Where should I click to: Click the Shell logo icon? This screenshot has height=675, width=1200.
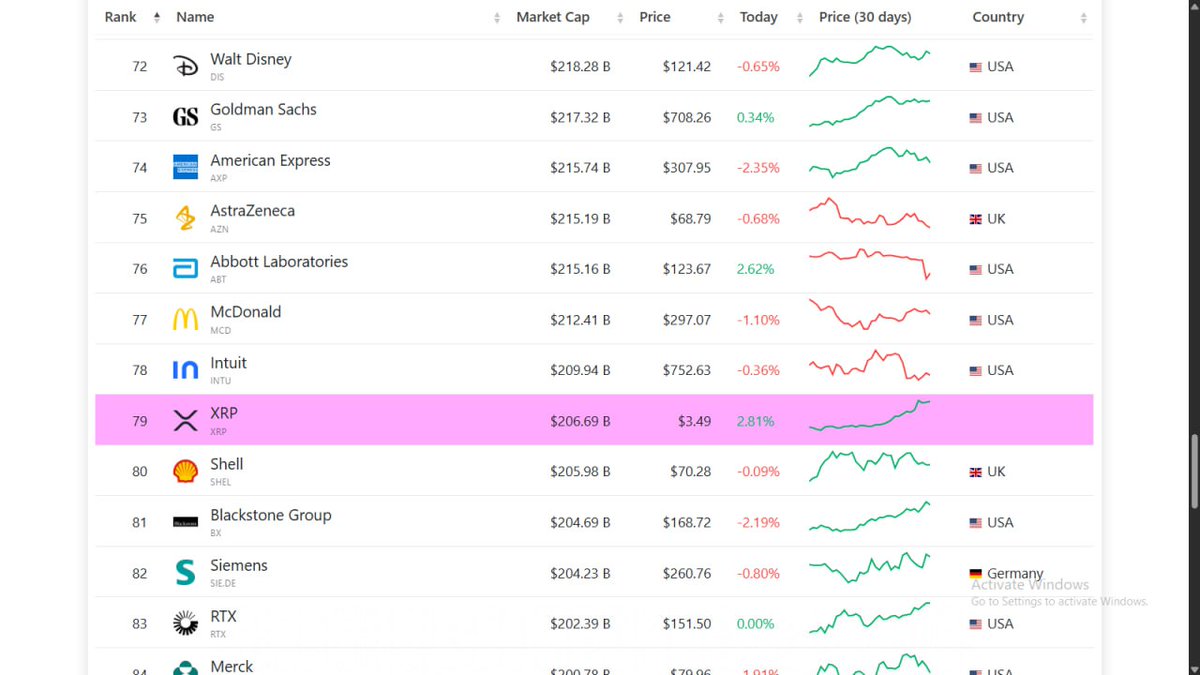186,471
